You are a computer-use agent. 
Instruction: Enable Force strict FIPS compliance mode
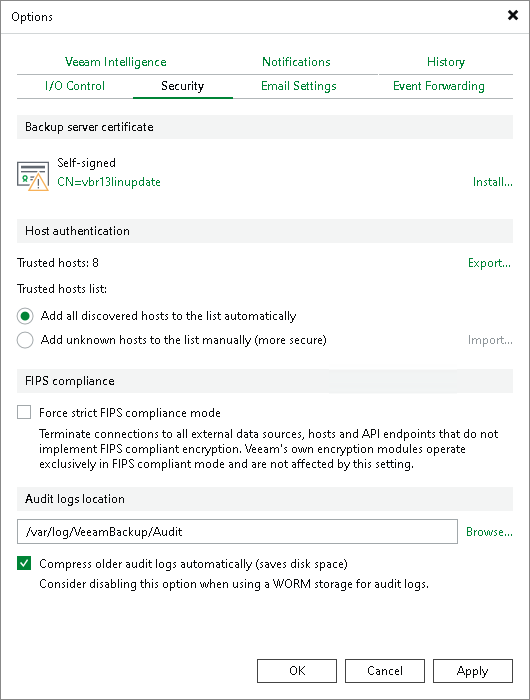pyautogui.click(x=24, y=412)
